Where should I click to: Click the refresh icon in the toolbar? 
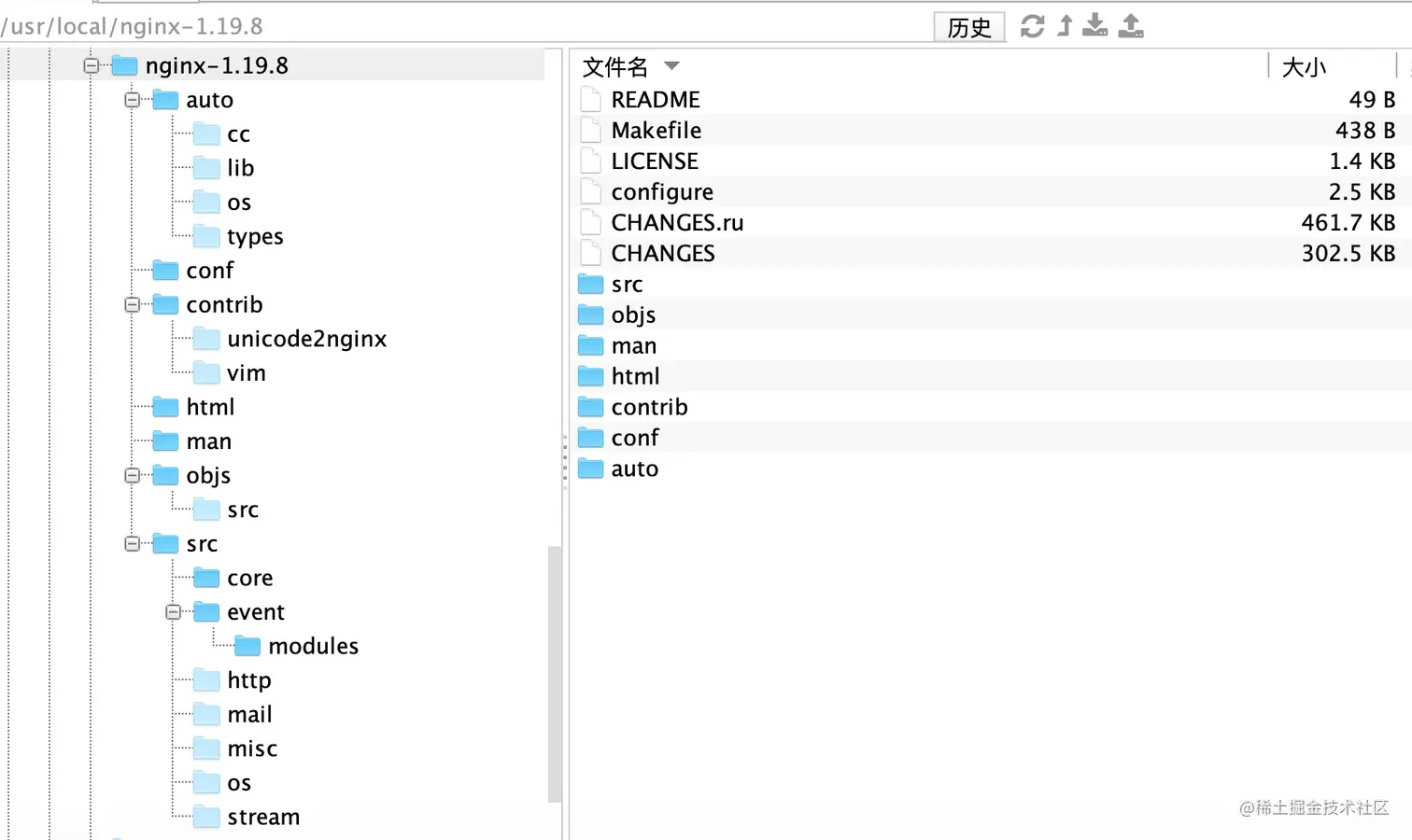click(1032, 26)
